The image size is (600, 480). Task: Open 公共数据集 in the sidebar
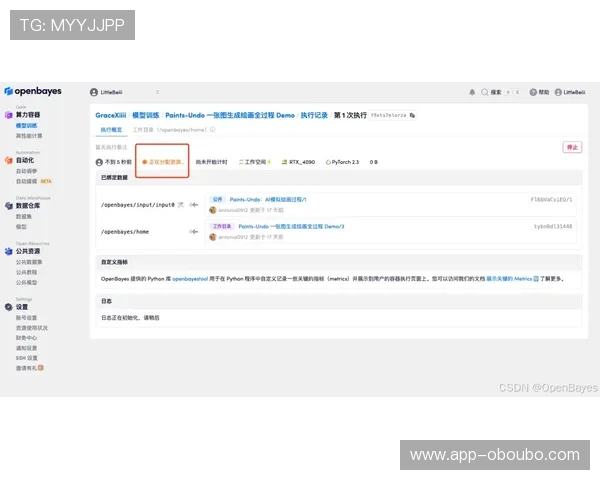pyautogui.click(x=29, y=262)
